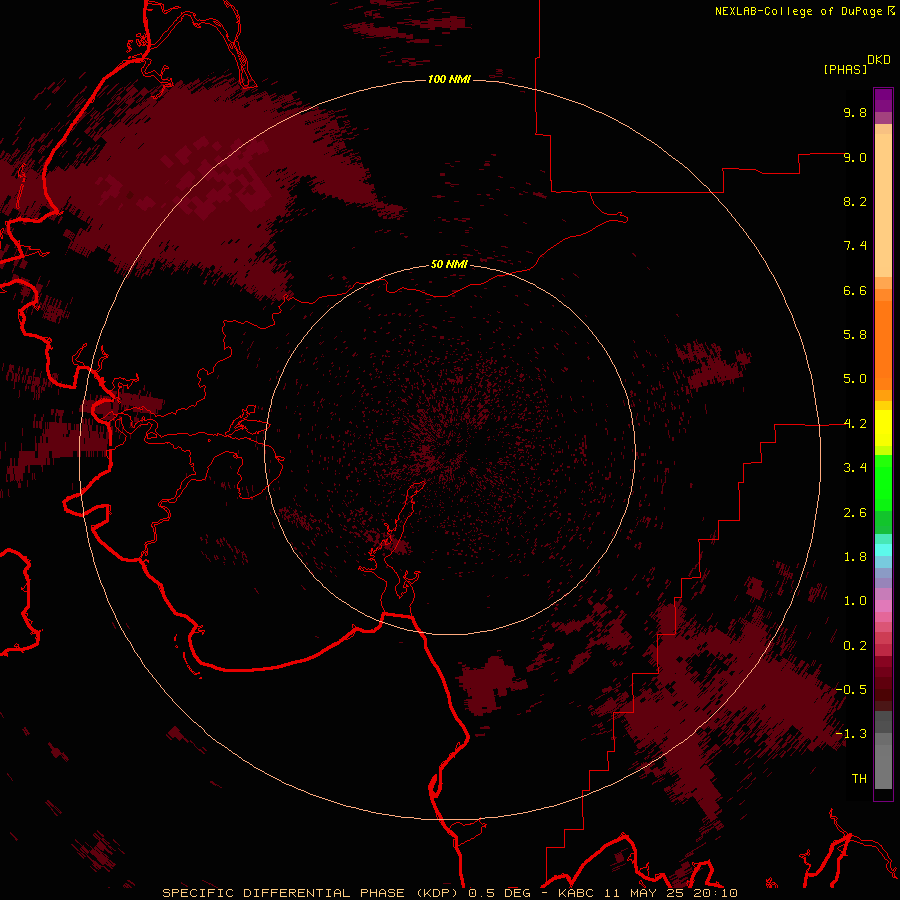
Task: Click the 100 NMI range ring label
Action: click(449, 79)
